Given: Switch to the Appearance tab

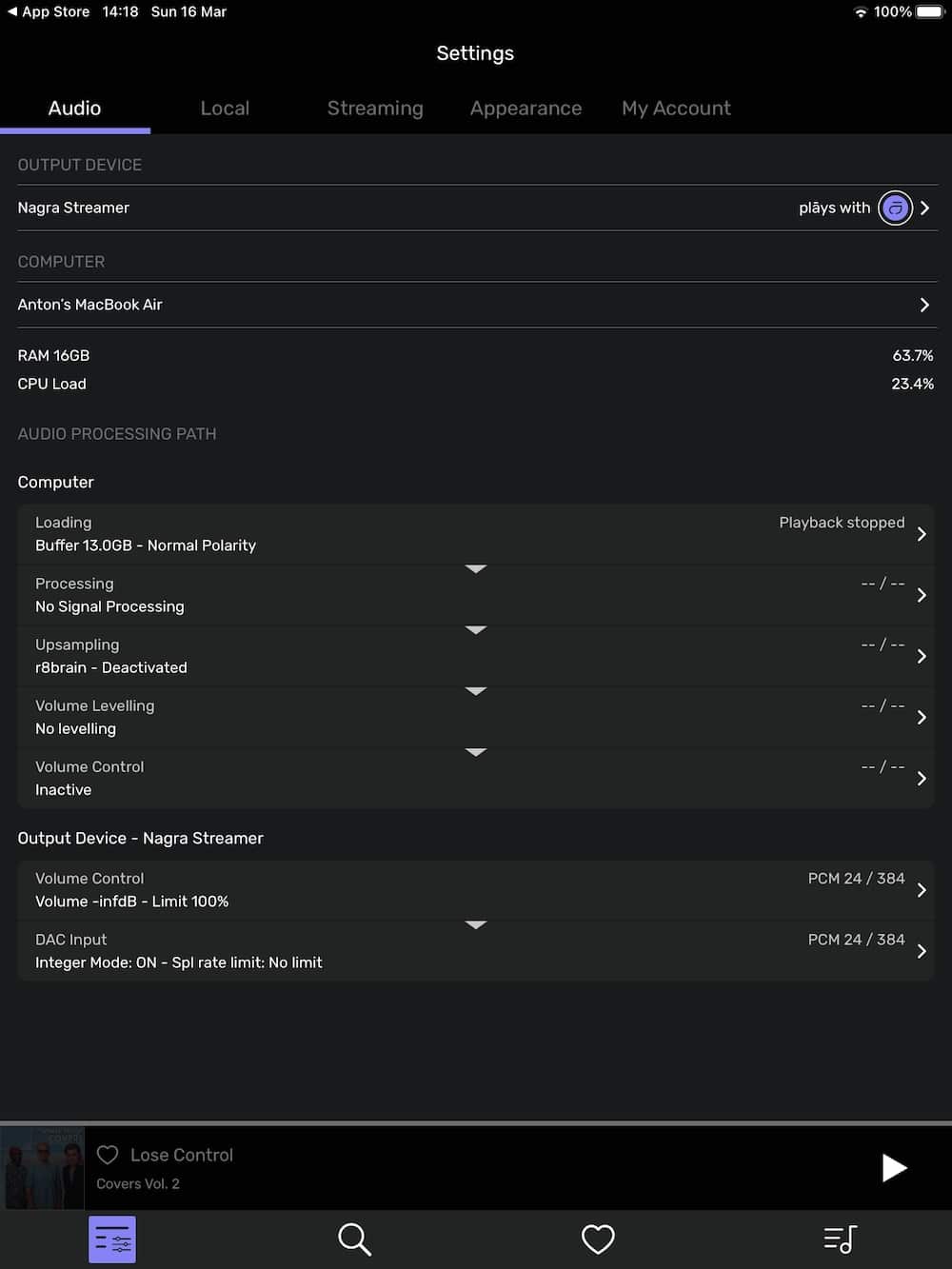Looking at the screenshot, I should [526, 109].
